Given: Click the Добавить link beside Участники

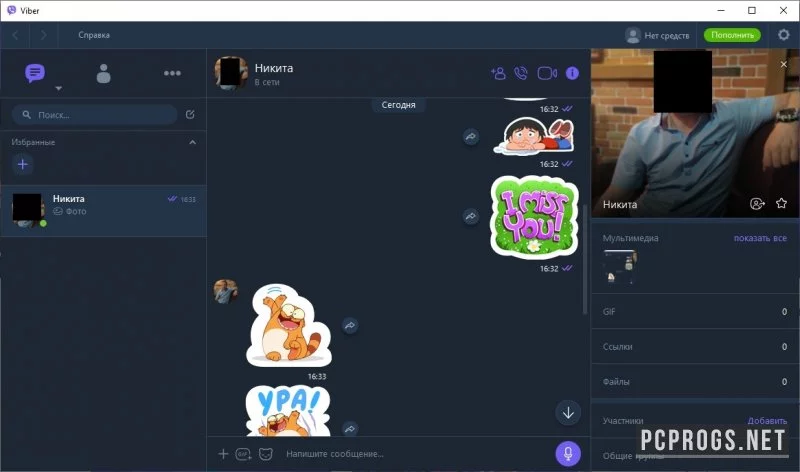Looking at the screenshot, I should pyautogui.click(x=767, y=421).
